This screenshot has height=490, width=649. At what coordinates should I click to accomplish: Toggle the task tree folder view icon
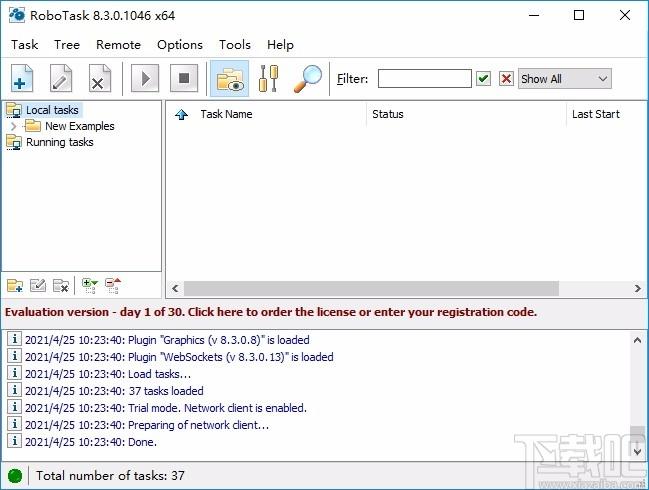tap(230, 78)
